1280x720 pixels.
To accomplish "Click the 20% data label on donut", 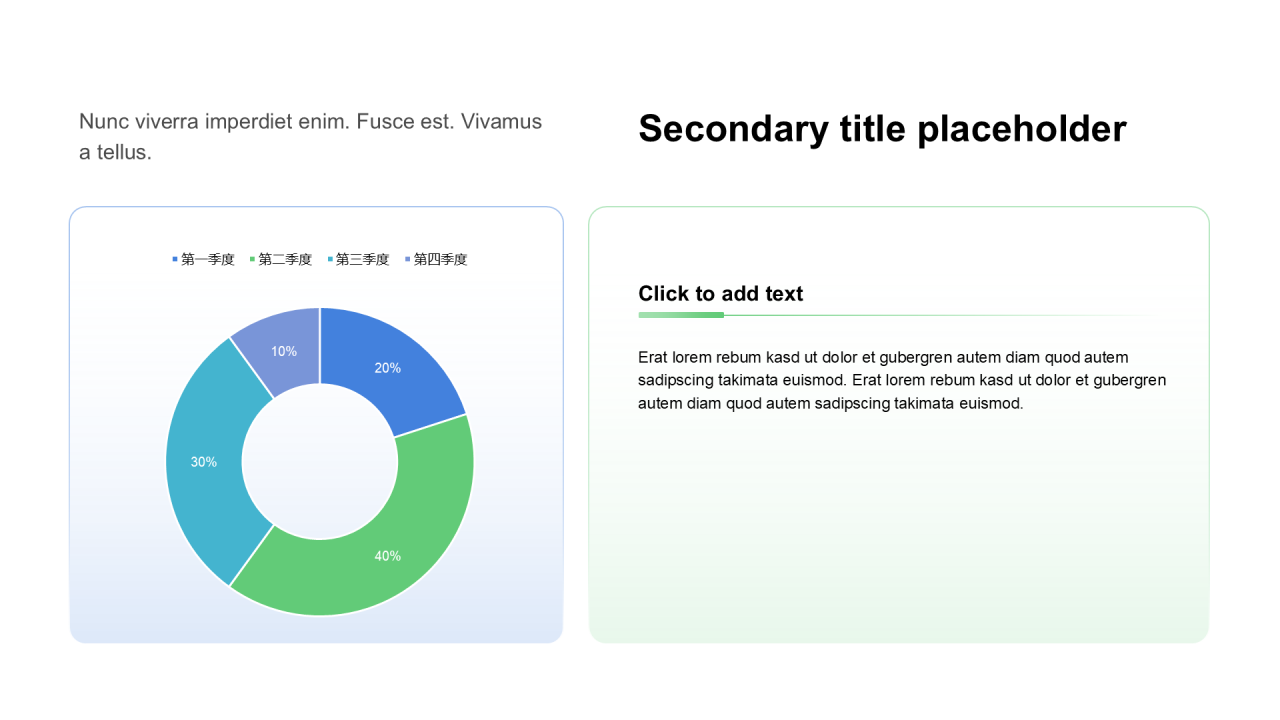I will pyautogui.click(x=388, y=368).
